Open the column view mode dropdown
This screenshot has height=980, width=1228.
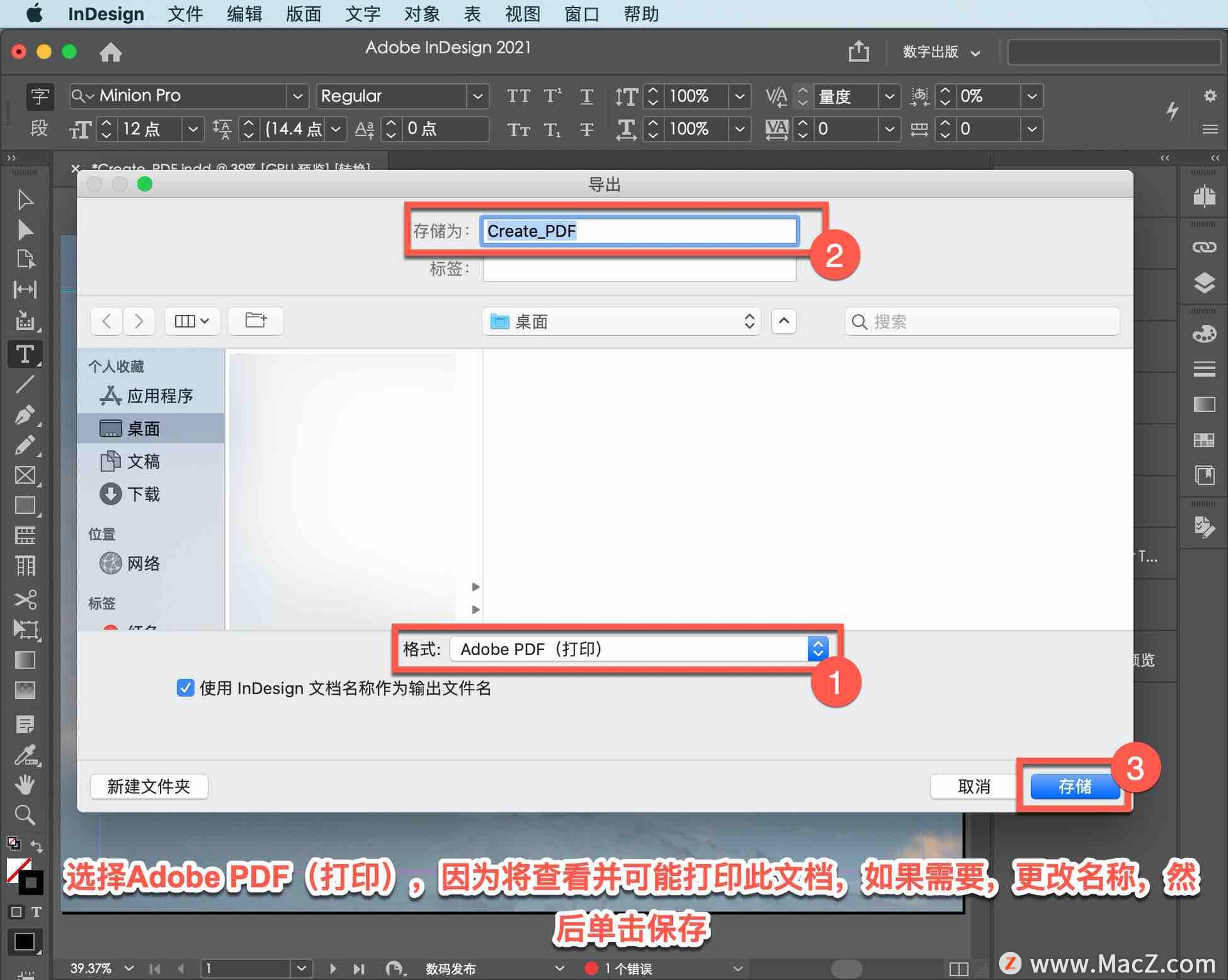192,320
